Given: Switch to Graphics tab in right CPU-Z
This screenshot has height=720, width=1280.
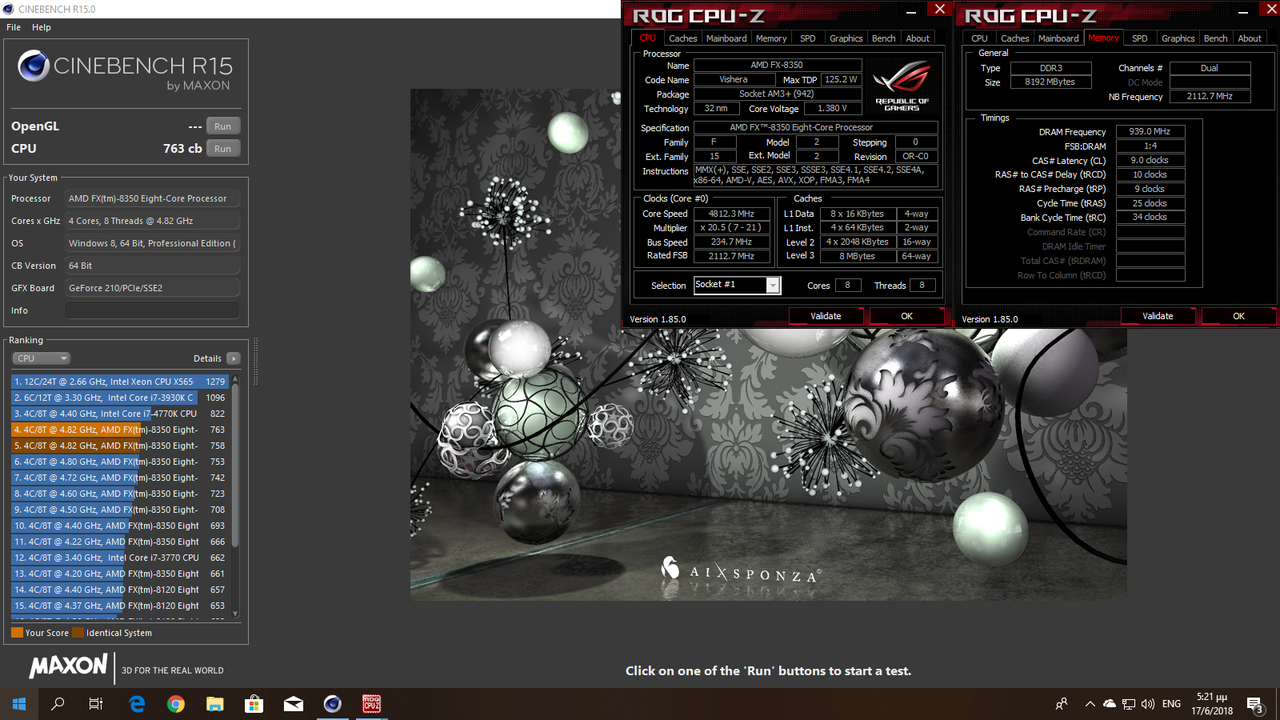Looking at the screenshot, I should (x=1178, y=38).
